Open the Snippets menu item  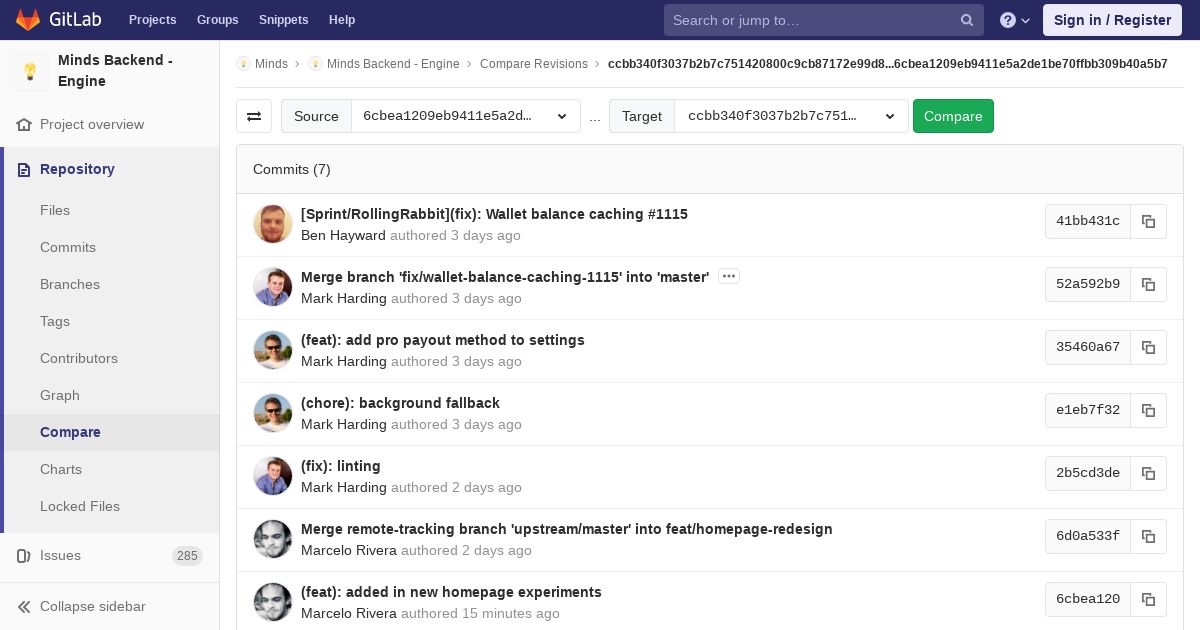click(x=283, y=20)
